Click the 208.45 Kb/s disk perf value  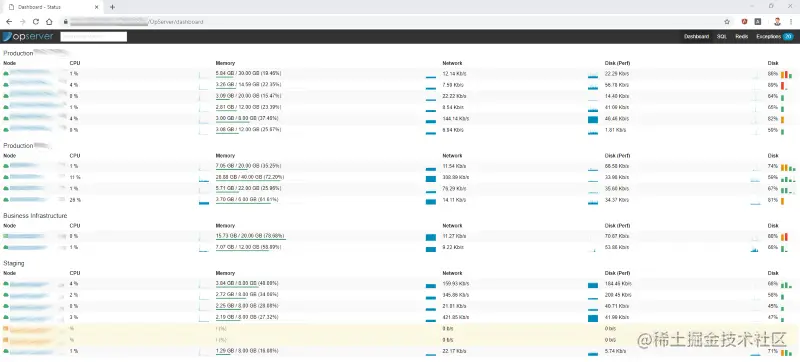point(617,295)
